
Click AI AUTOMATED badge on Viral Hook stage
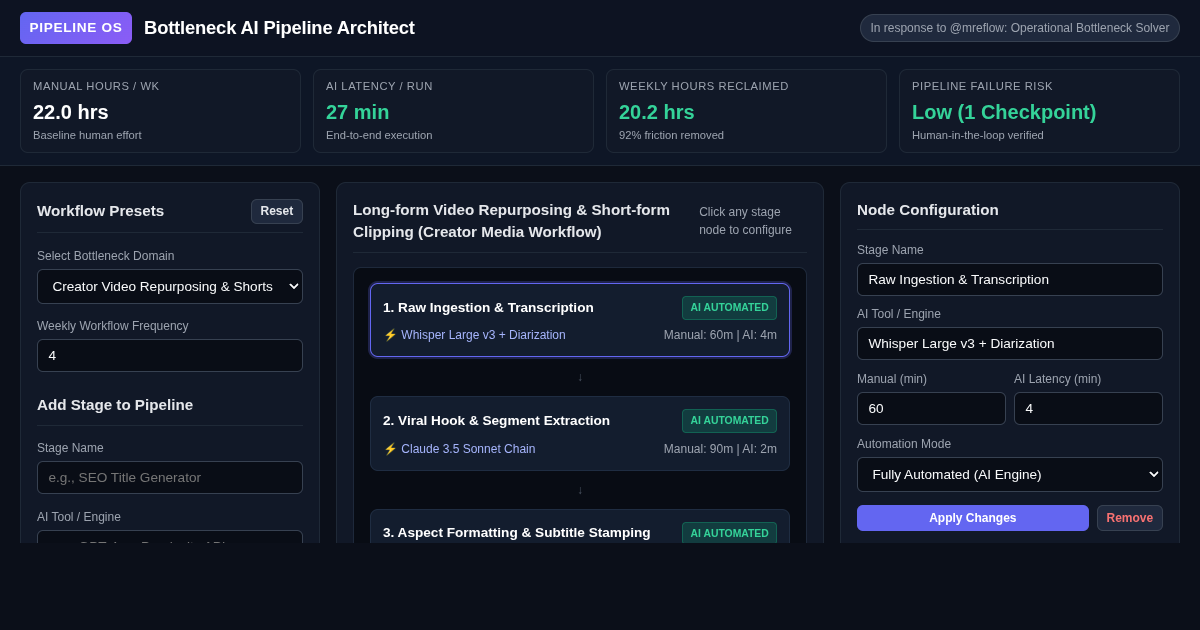click(x=729, y=421)
